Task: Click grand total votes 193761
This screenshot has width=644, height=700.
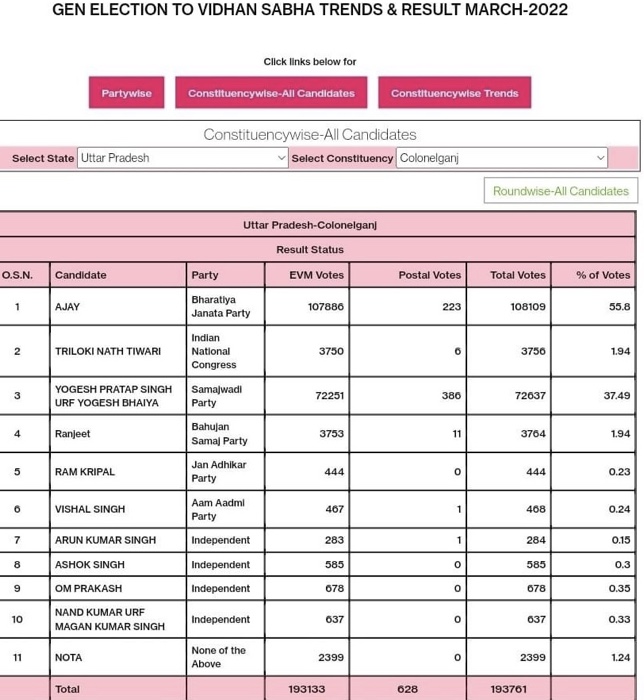Action: point(509,689)
